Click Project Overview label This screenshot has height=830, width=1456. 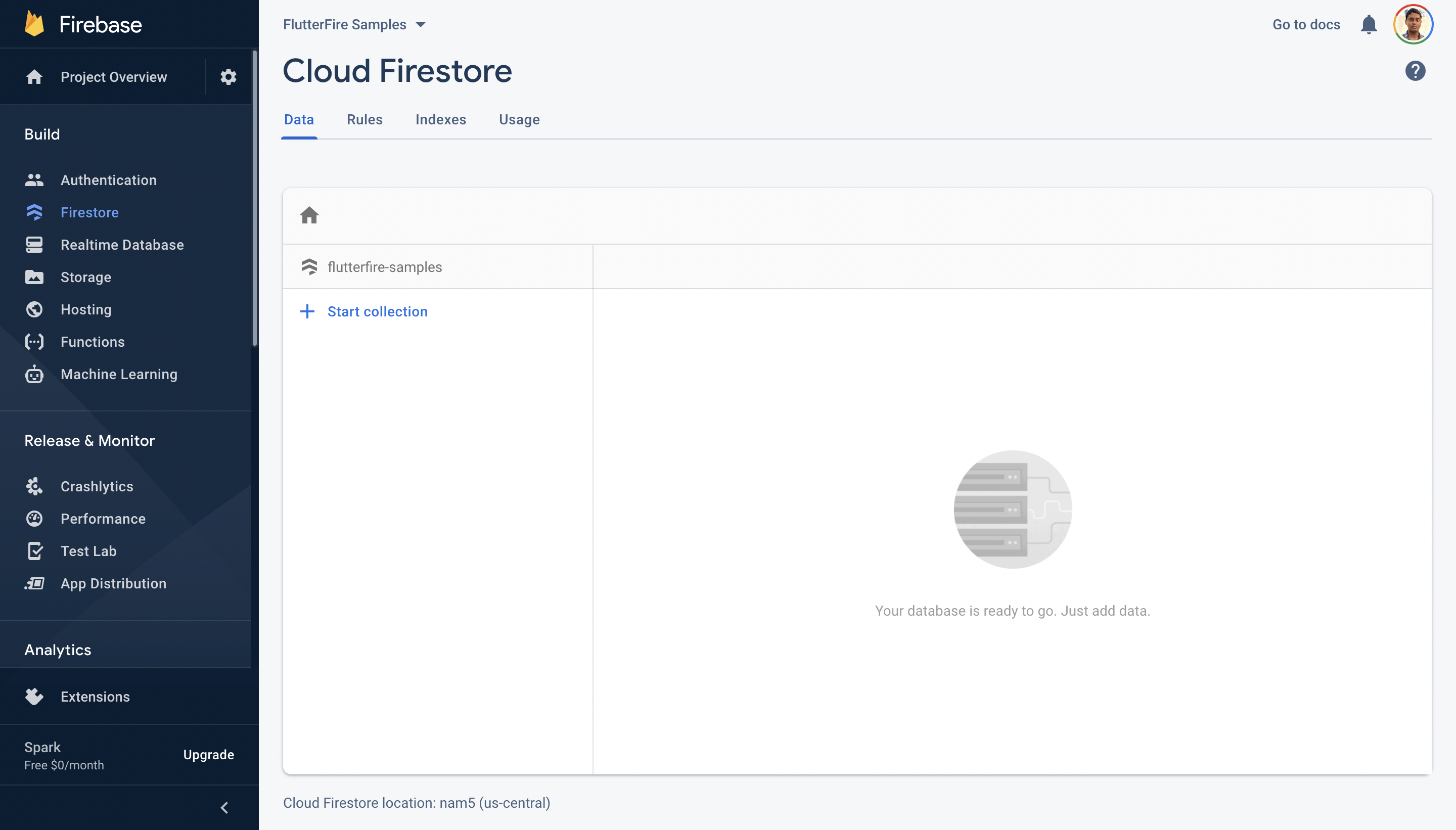click(113, 77)
